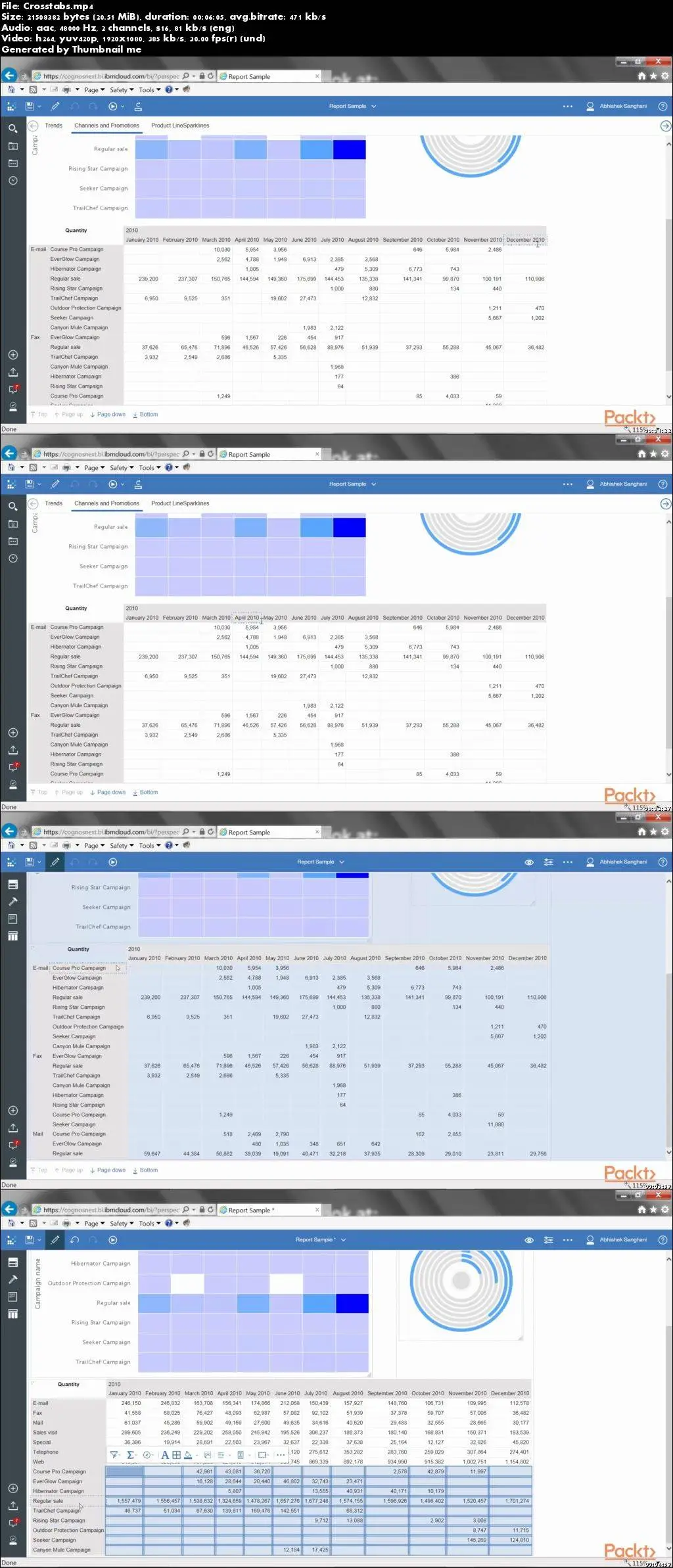Select Channels and Promotions tab in first frame
The width and height of the screenshot is (673, 1568).
pos(106,126)
